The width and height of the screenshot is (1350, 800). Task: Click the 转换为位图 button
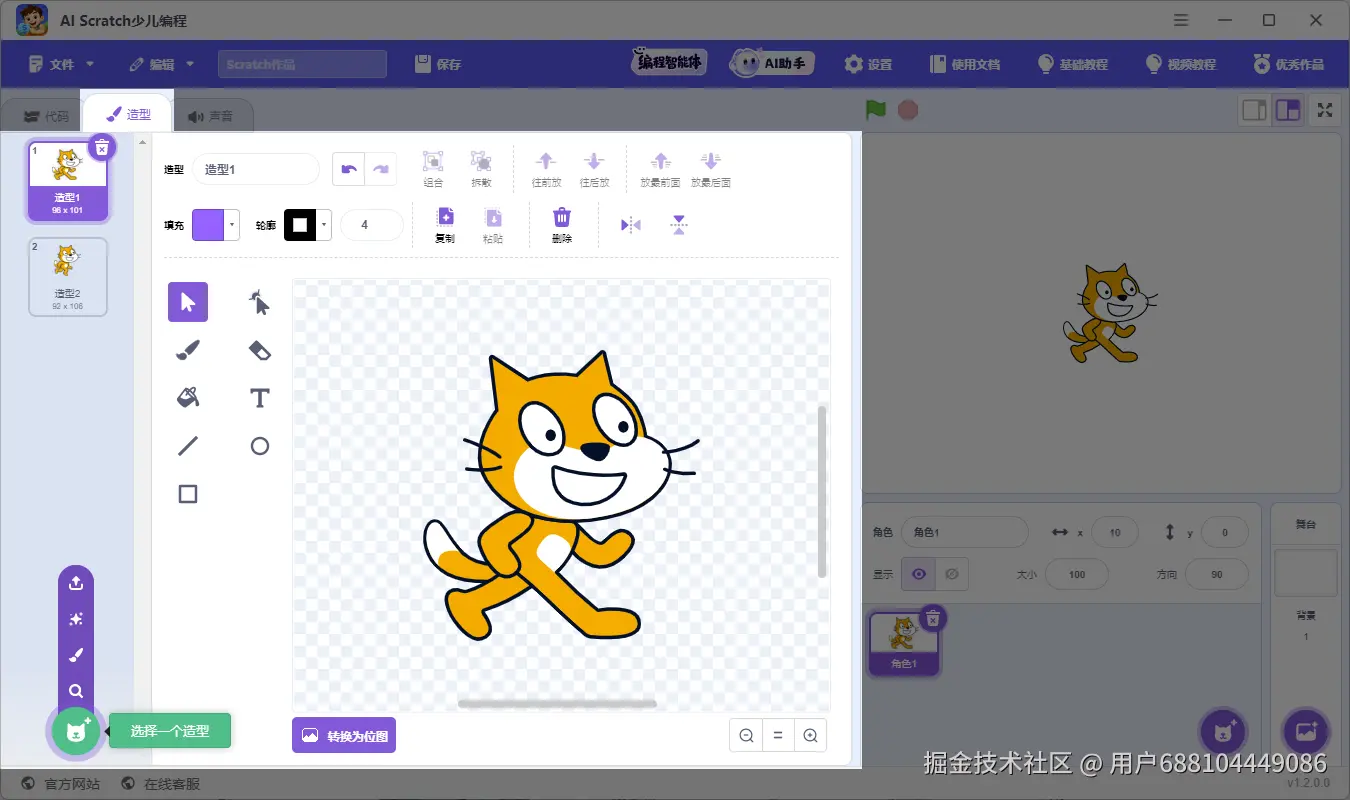(344, 735)
